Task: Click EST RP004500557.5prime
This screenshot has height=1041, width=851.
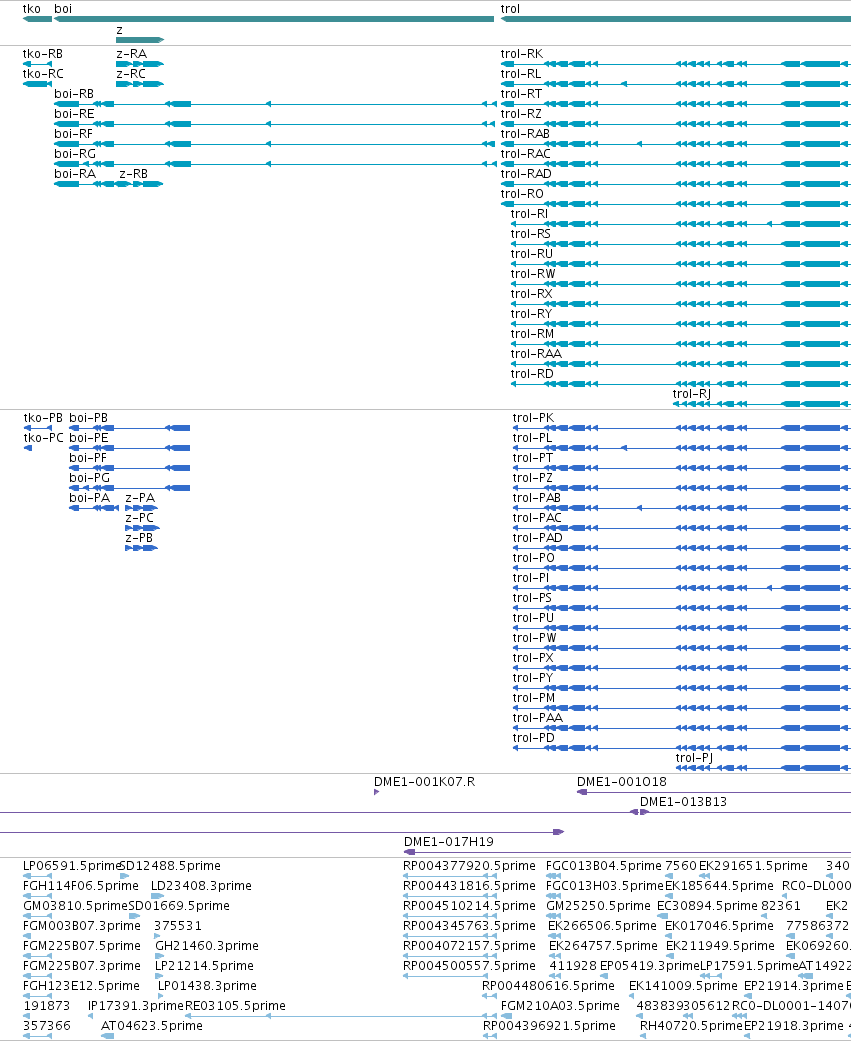Action: (x=469, y=965)
